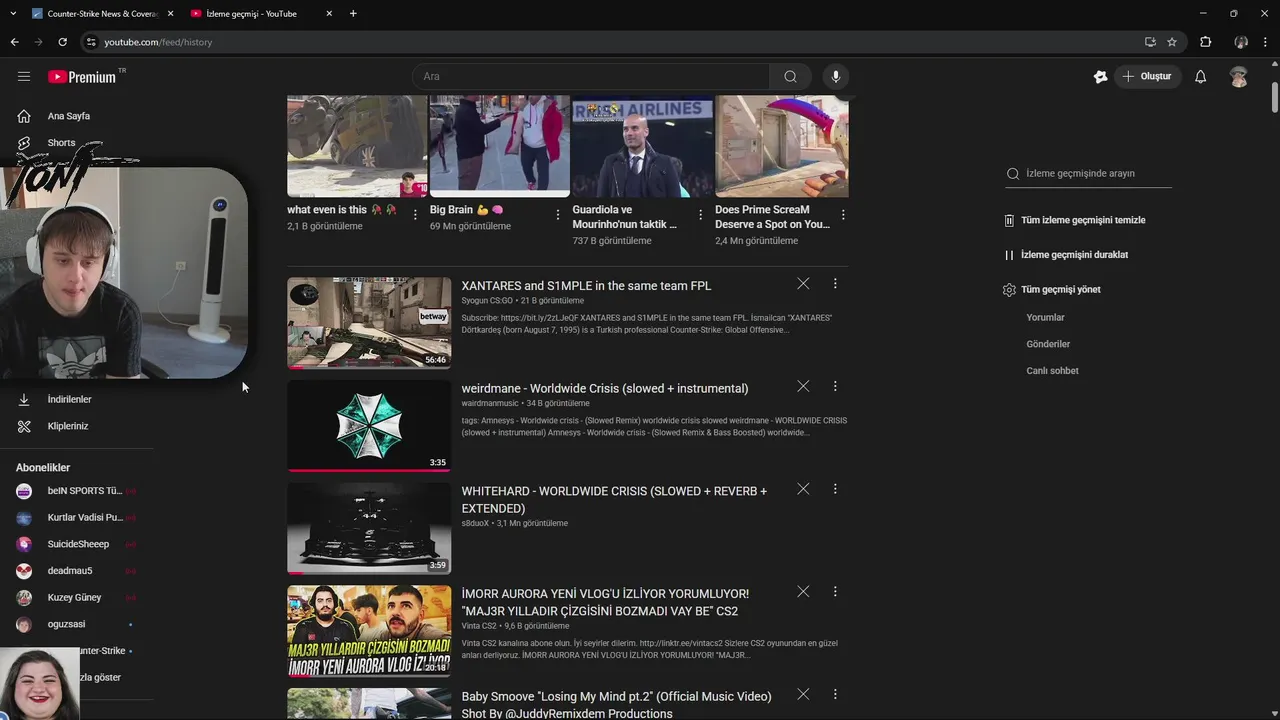Reload the page in Chrome

(x=62, y=42)
